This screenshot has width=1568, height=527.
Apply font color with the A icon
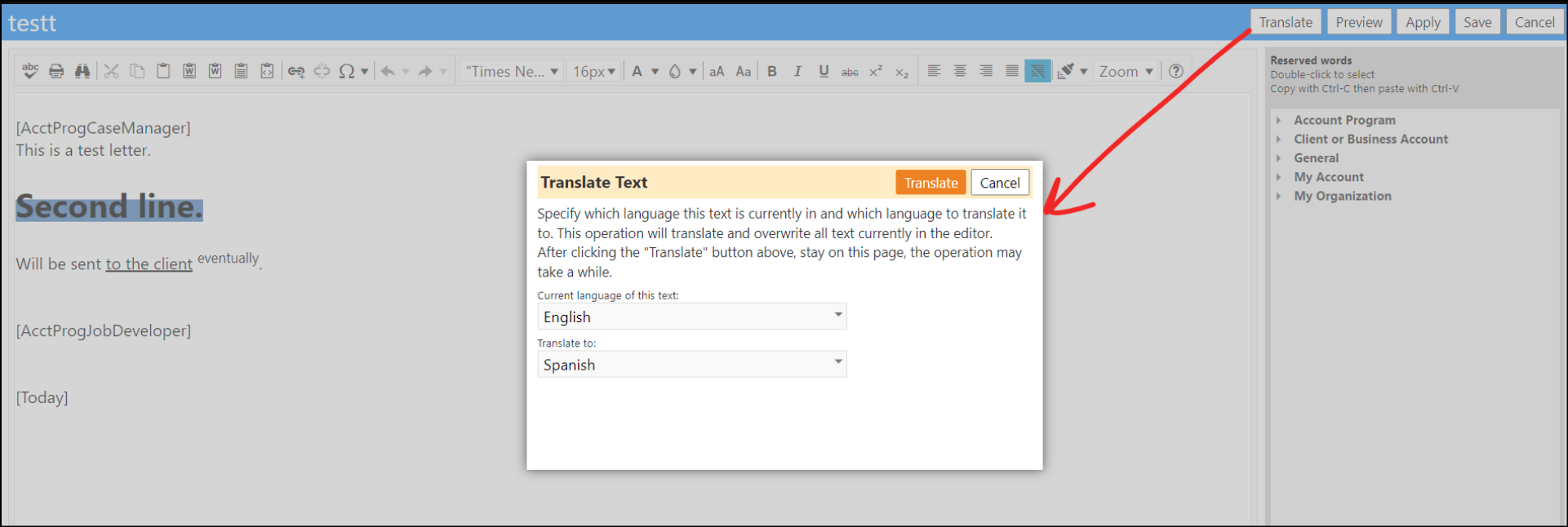pyautogui.click(x=637, y=71)
